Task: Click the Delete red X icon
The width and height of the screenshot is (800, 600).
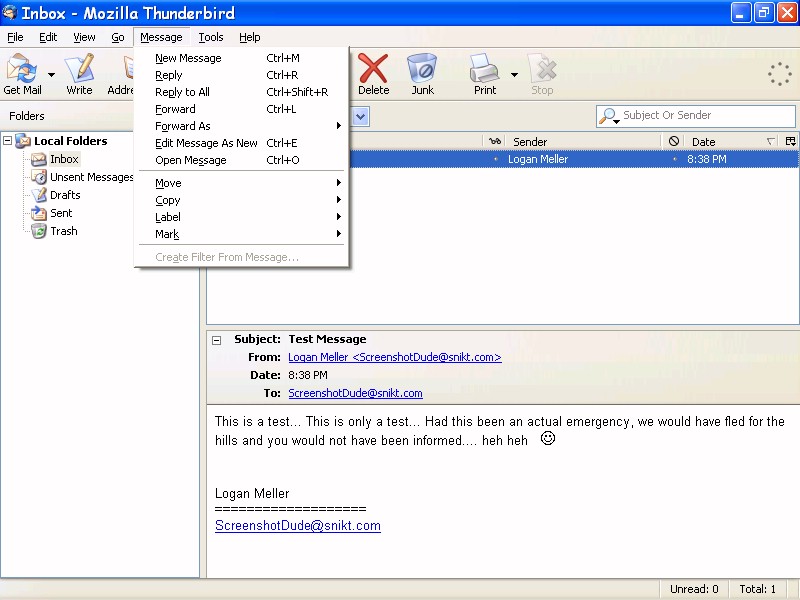Action: click(373, 68)
